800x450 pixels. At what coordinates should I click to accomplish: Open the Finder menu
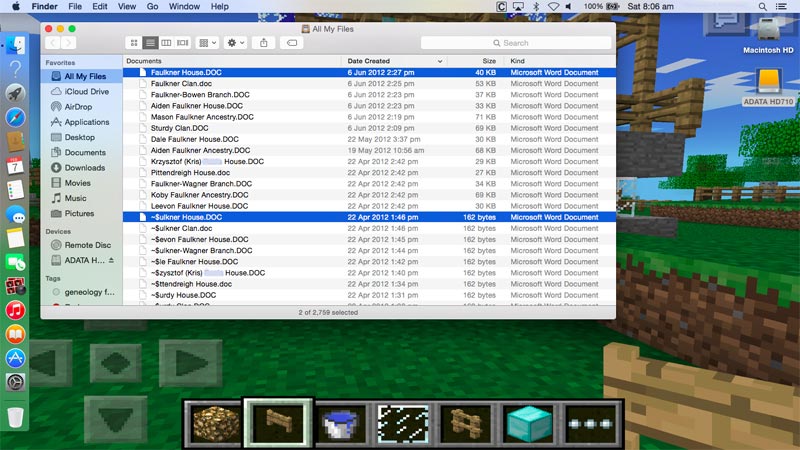coord(44,7)
